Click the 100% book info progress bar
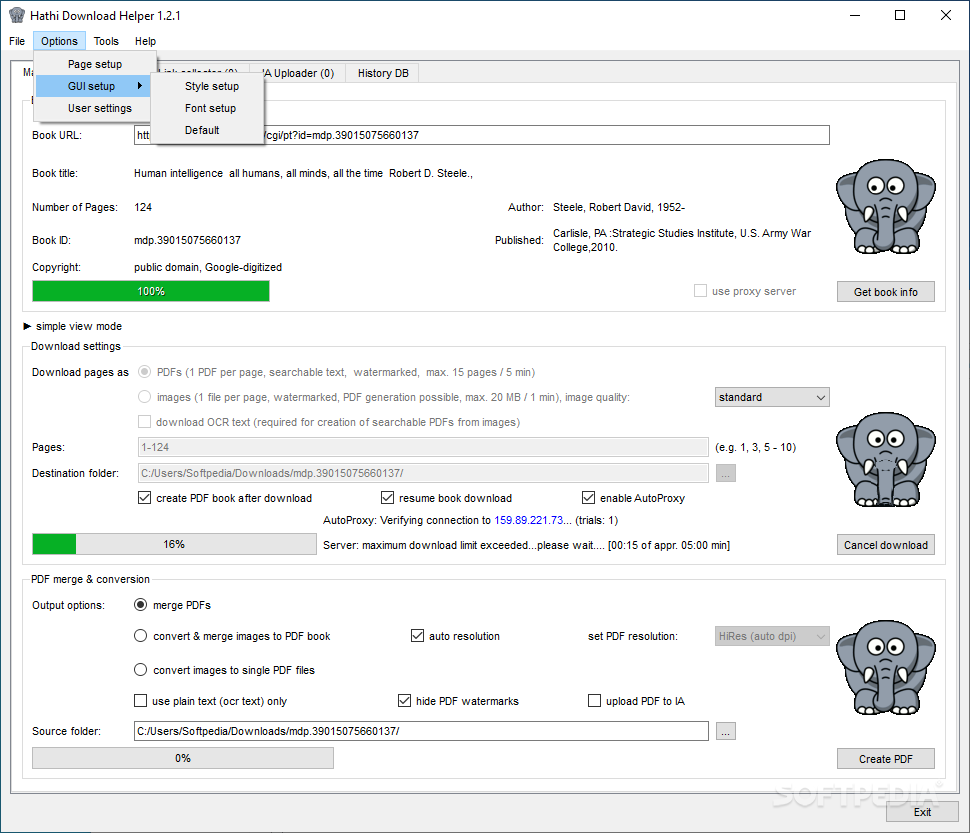The height and width of the screenshot is (833, 970). click(x=151, y=291)
